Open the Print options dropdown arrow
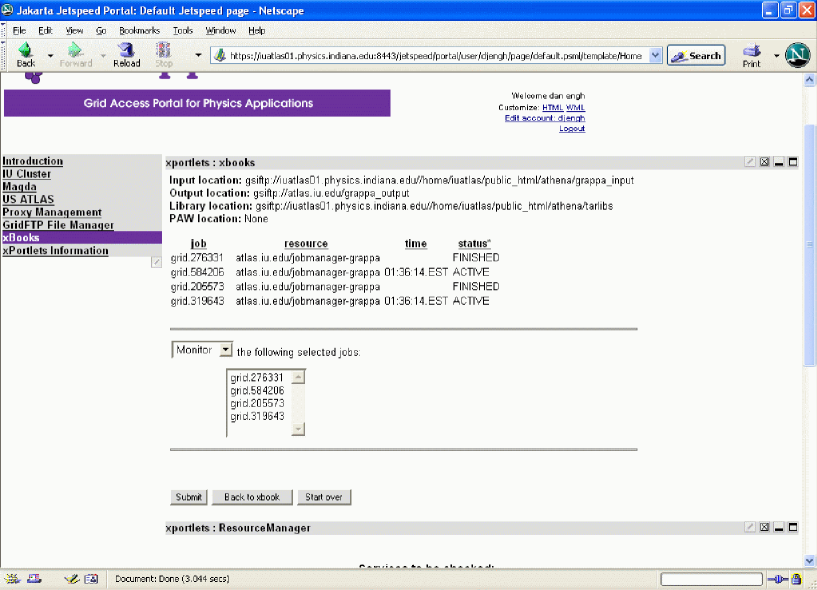The height and width of the screenshot is (590, 817). click(776, 55)
